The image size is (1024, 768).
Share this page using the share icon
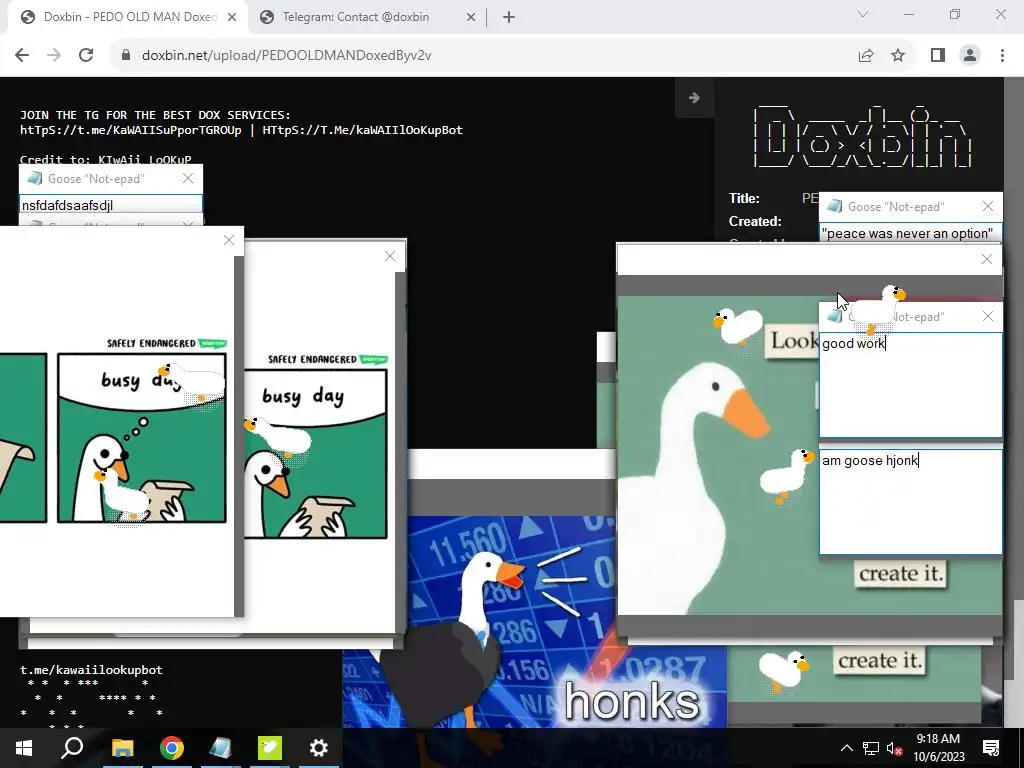866,56
